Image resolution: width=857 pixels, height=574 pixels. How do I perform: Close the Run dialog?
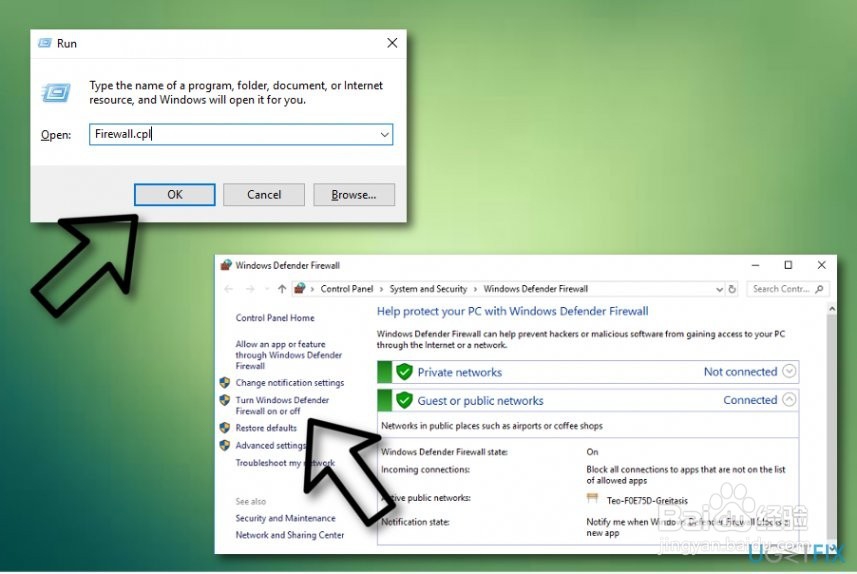click(x=392, y=43)
